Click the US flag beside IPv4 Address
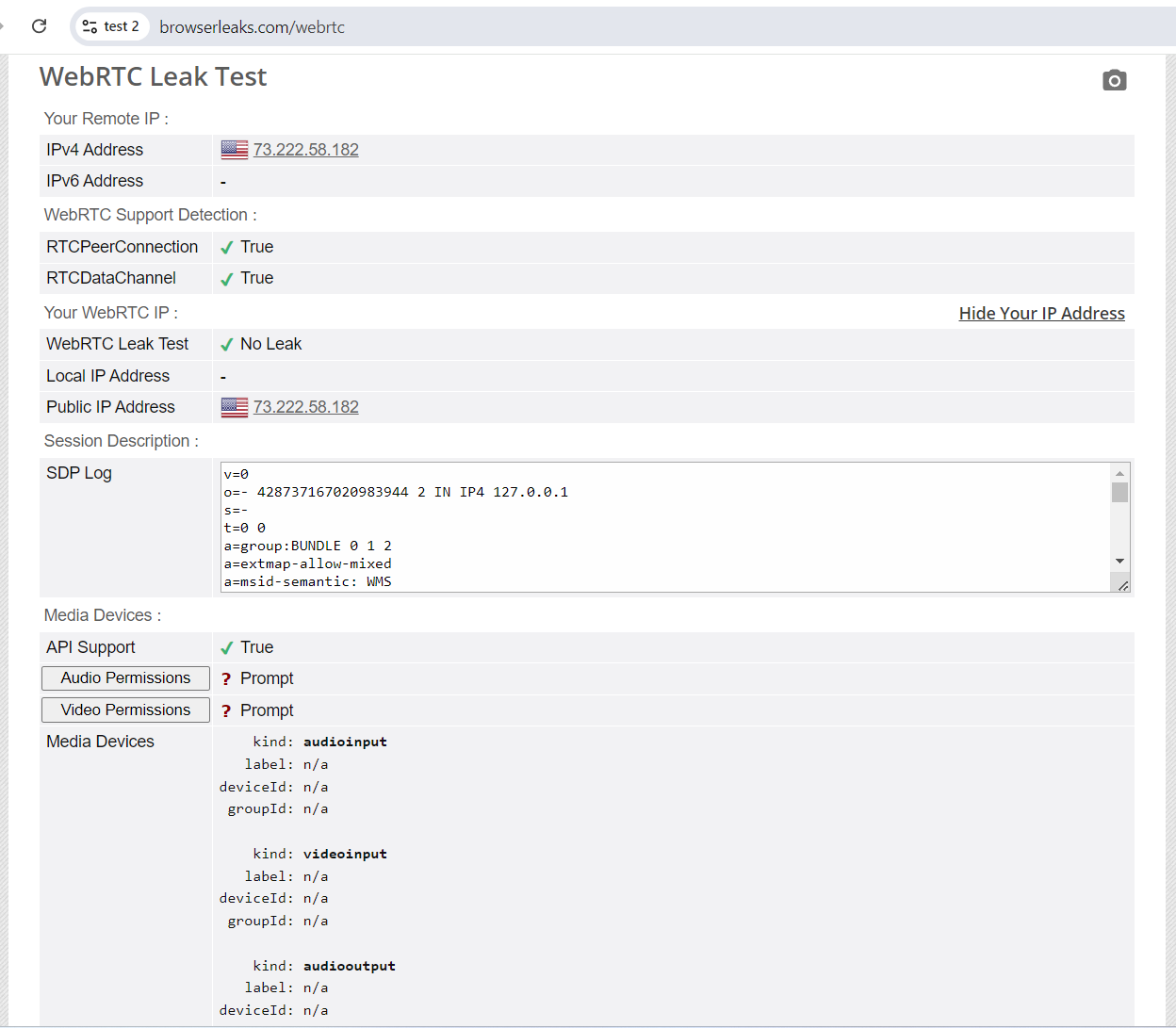The image size is (1176, 1028). point(234,150)
